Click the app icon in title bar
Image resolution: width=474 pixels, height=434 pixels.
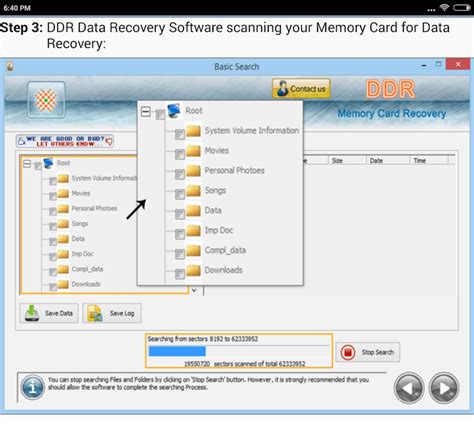[10, 66]
